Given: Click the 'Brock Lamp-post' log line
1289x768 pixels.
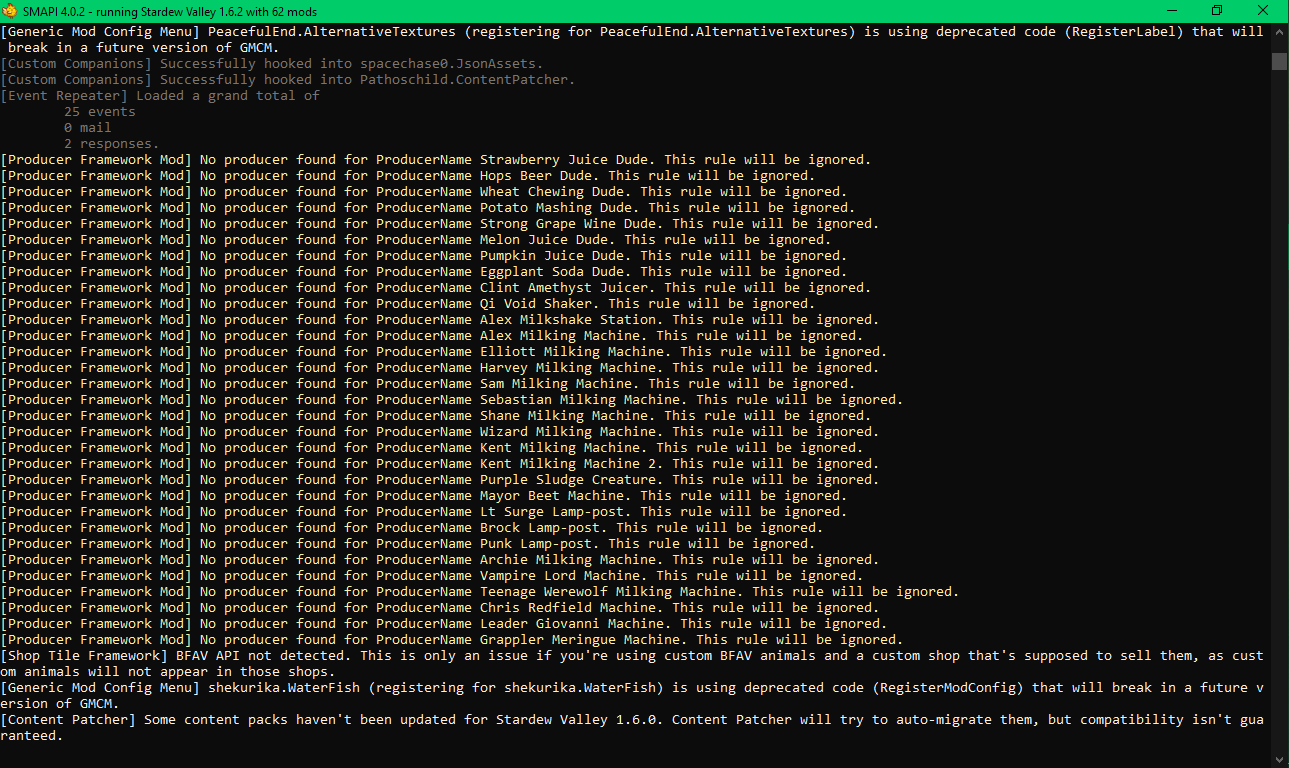Looking at the screenshot, I should (412, 528).
